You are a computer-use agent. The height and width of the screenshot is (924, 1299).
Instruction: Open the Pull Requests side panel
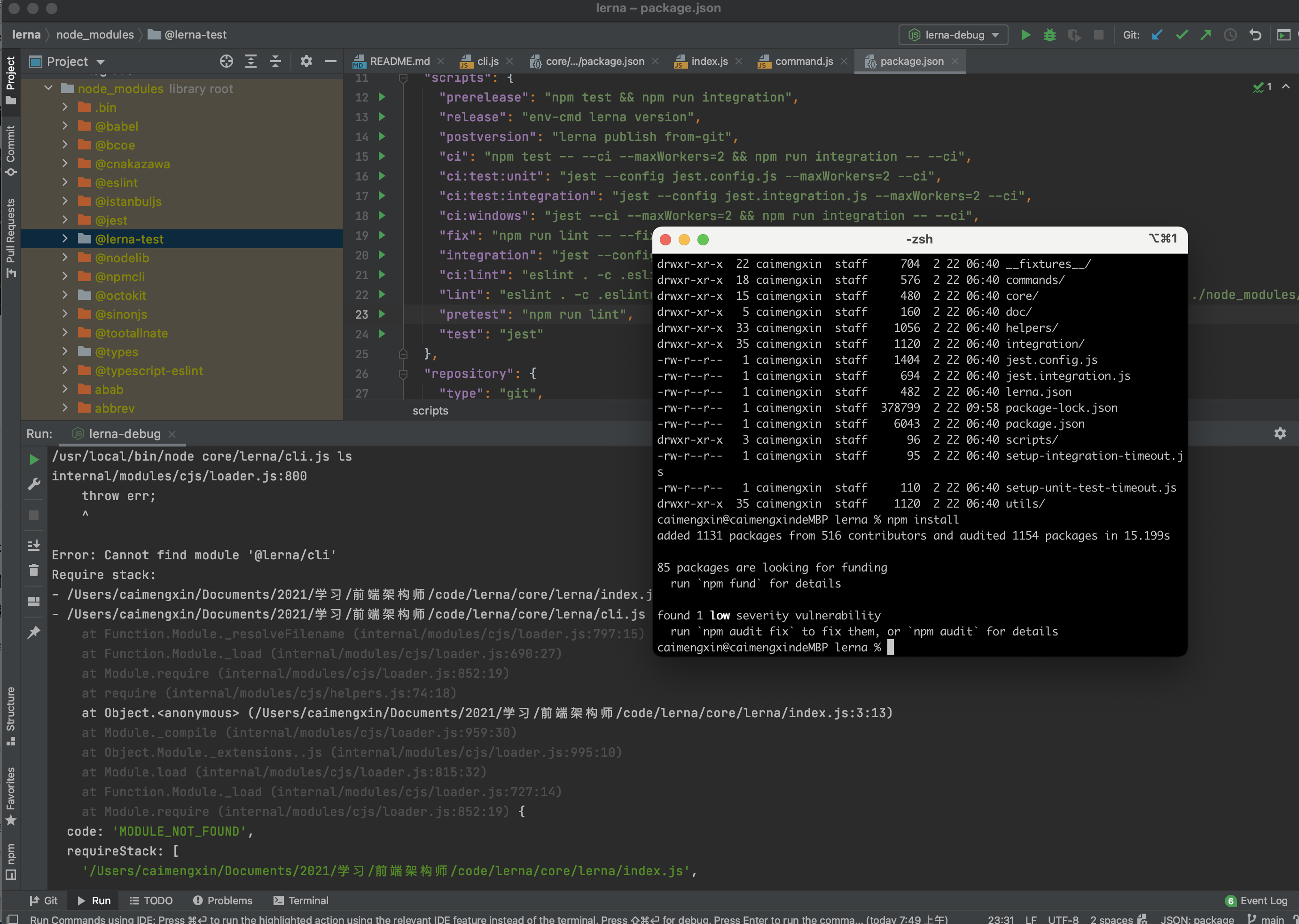[x=10, y=238]
